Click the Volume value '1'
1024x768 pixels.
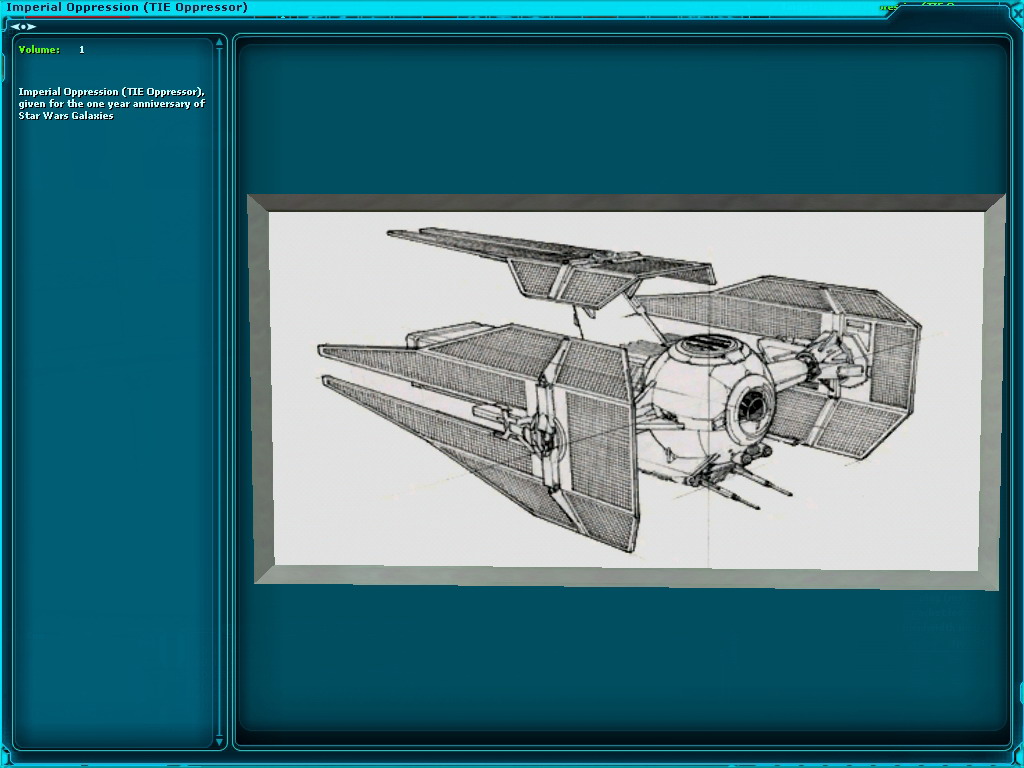82,50
